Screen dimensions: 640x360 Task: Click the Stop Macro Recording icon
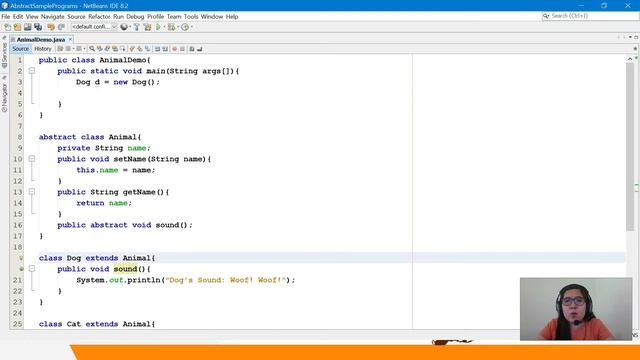182,49
